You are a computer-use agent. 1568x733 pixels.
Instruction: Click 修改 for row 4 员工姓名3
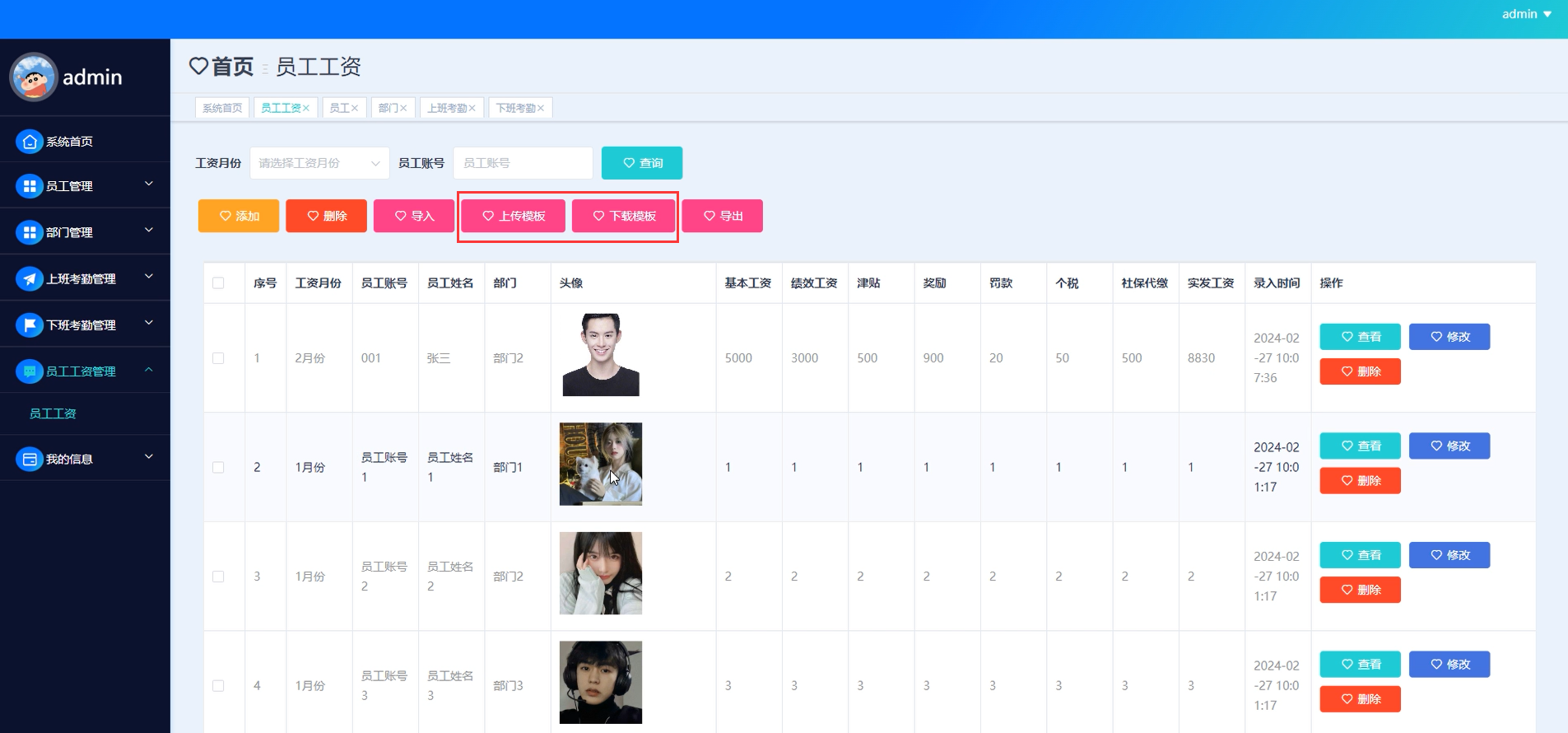click(x=1449, y=665)
